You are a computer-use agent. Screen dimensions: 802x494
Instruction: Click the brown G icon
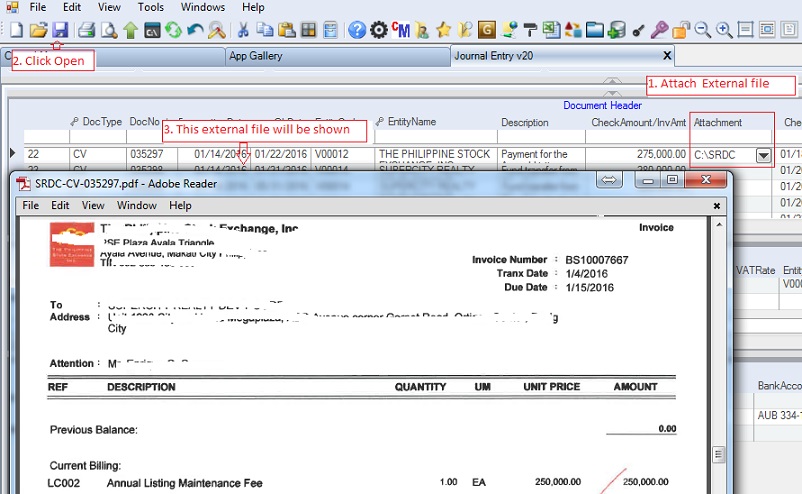point(486,30)
